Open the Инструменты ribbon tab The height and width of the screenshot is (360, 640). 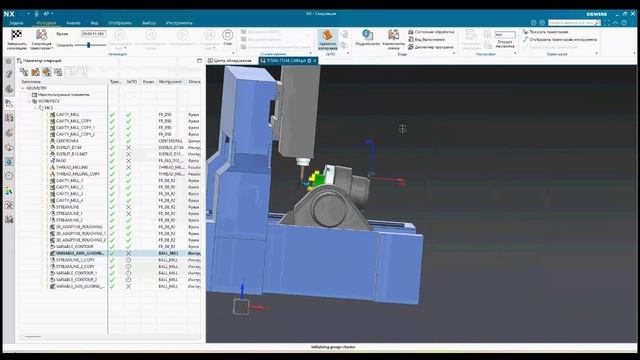coord(179,23)
